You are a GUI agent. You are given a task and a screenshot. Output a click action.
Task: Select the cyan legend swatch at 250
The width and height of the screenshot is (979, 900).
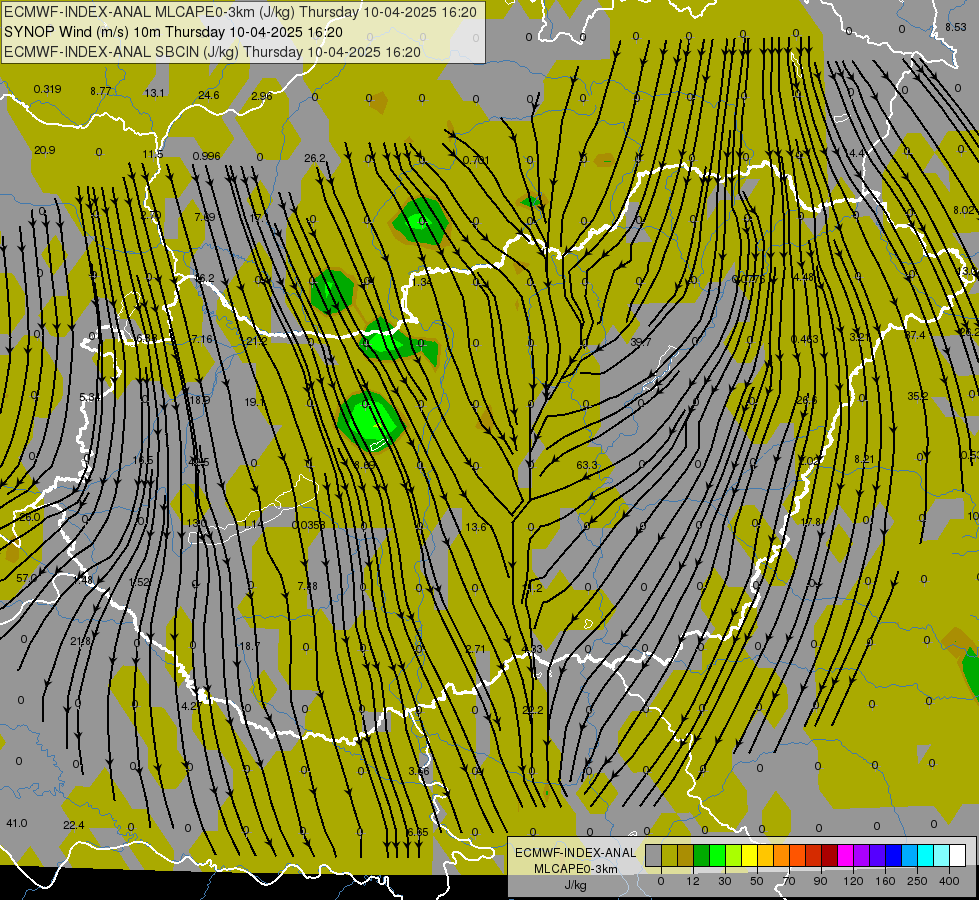[926, 855]
